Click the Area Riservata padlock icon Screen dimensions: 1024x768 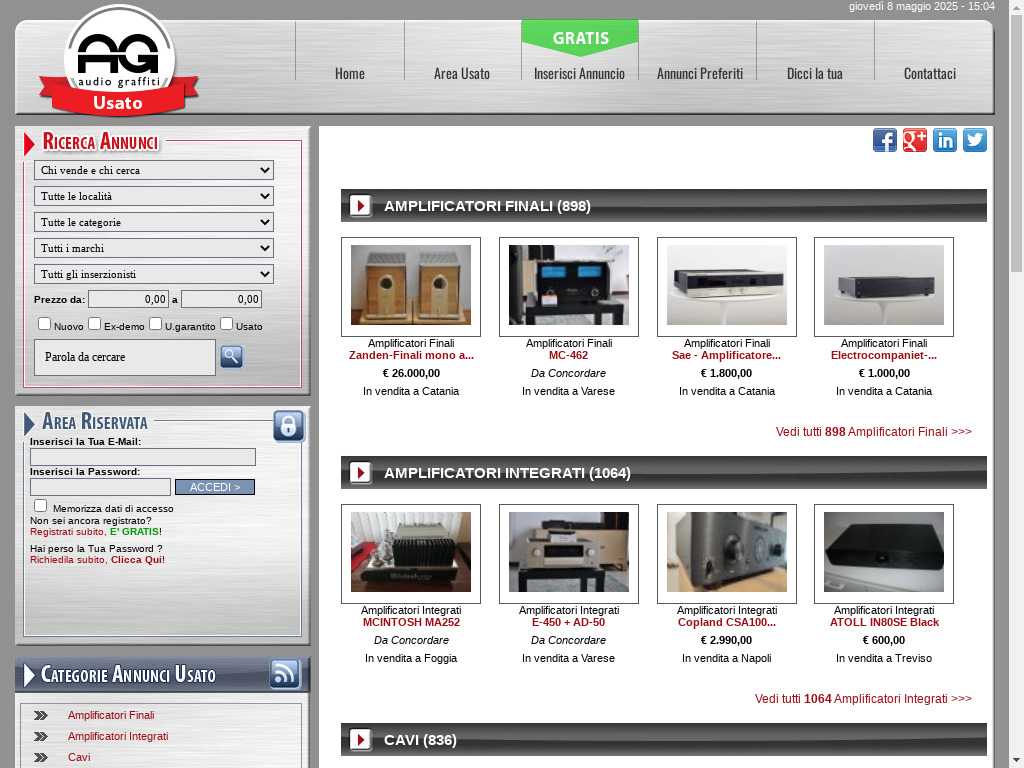(x=289, y=426)
